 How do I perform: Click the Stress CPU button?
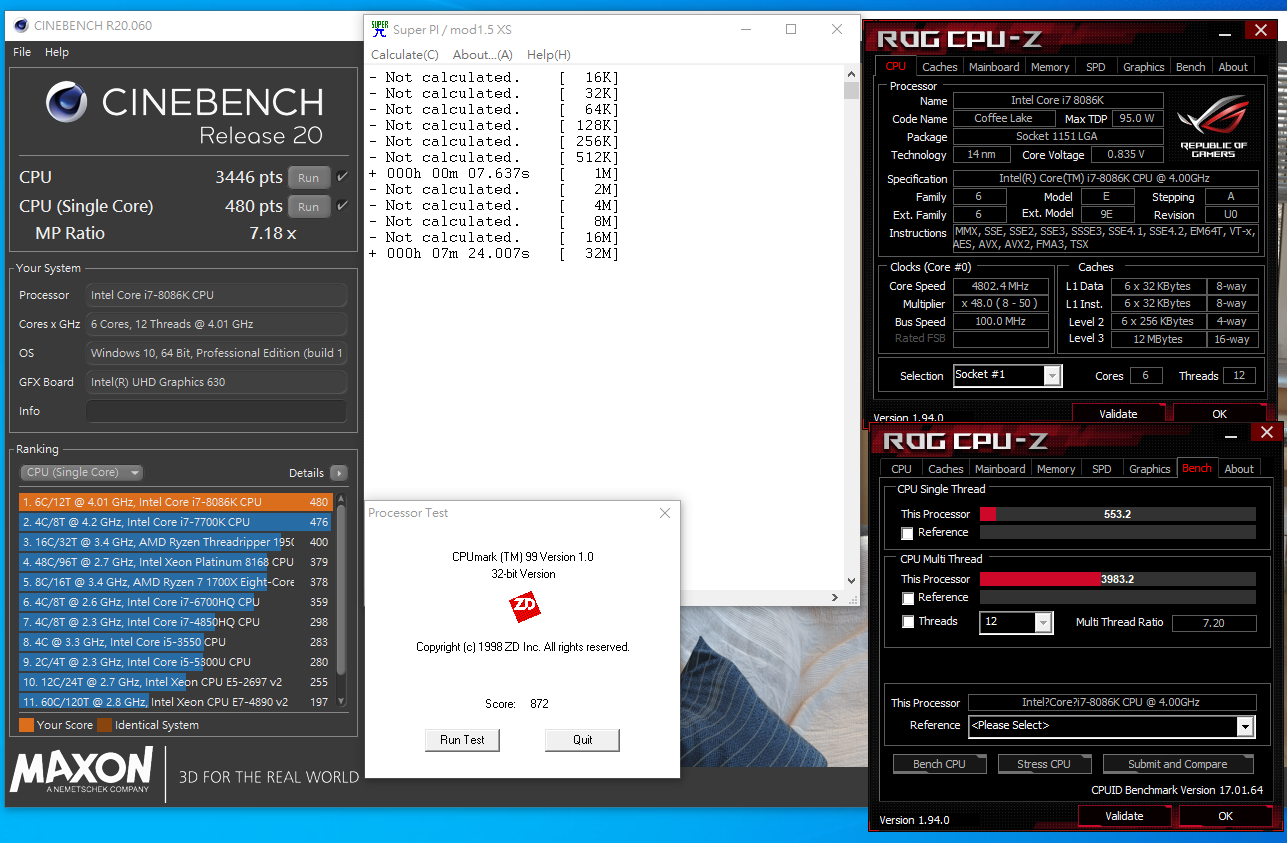click(x=1043, y=764)
